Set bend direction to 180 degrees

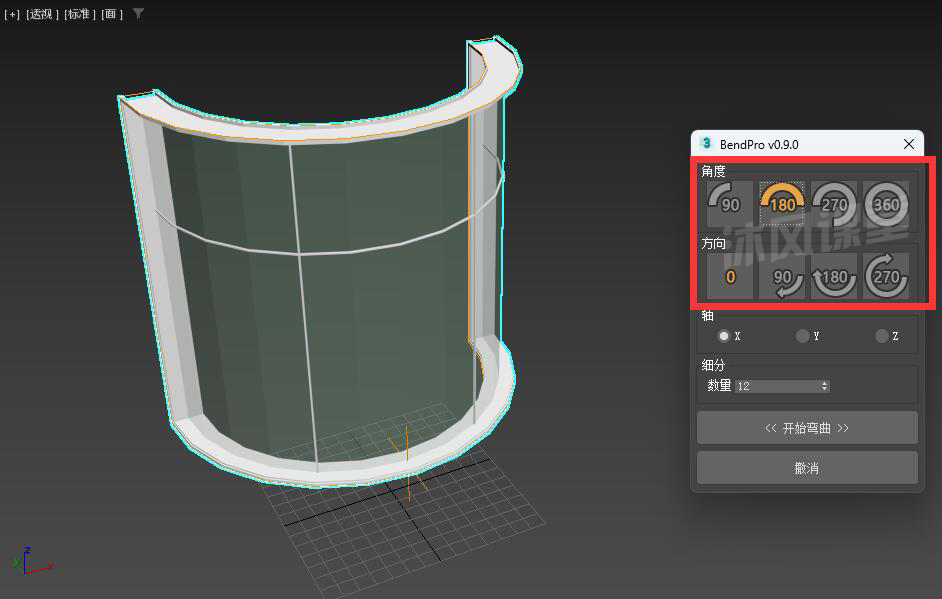coord(834,276)
